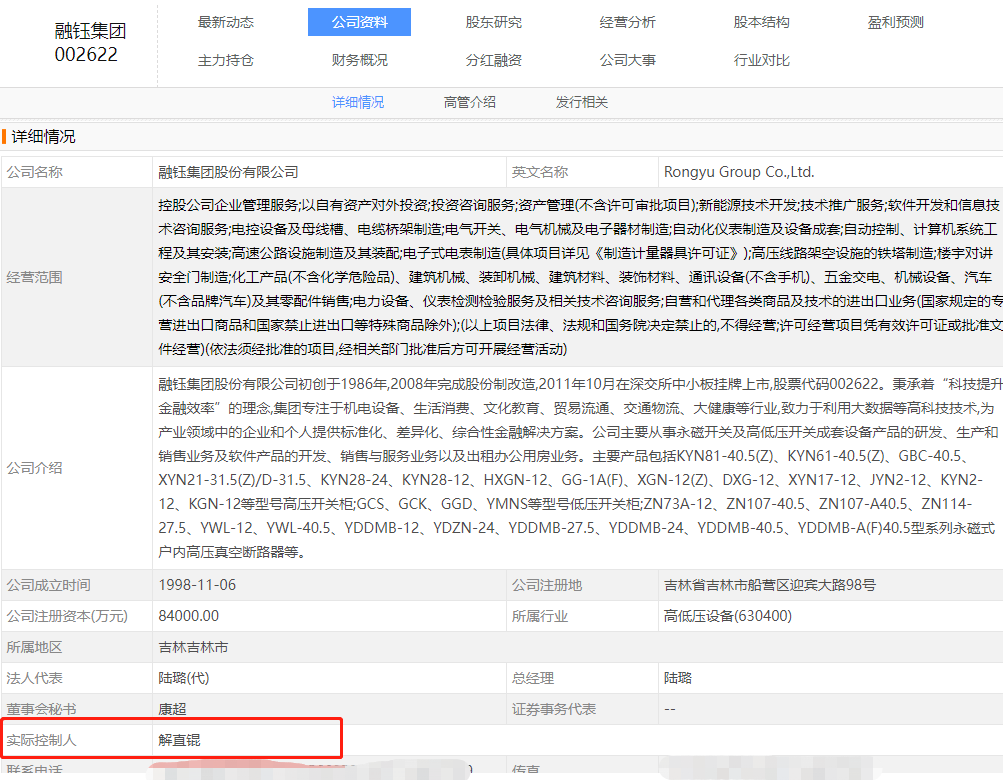The height and width of the screenshot is (783, 1005).
Task: Select the industry value 高低压设备(630400)
Action: point(728,616)
